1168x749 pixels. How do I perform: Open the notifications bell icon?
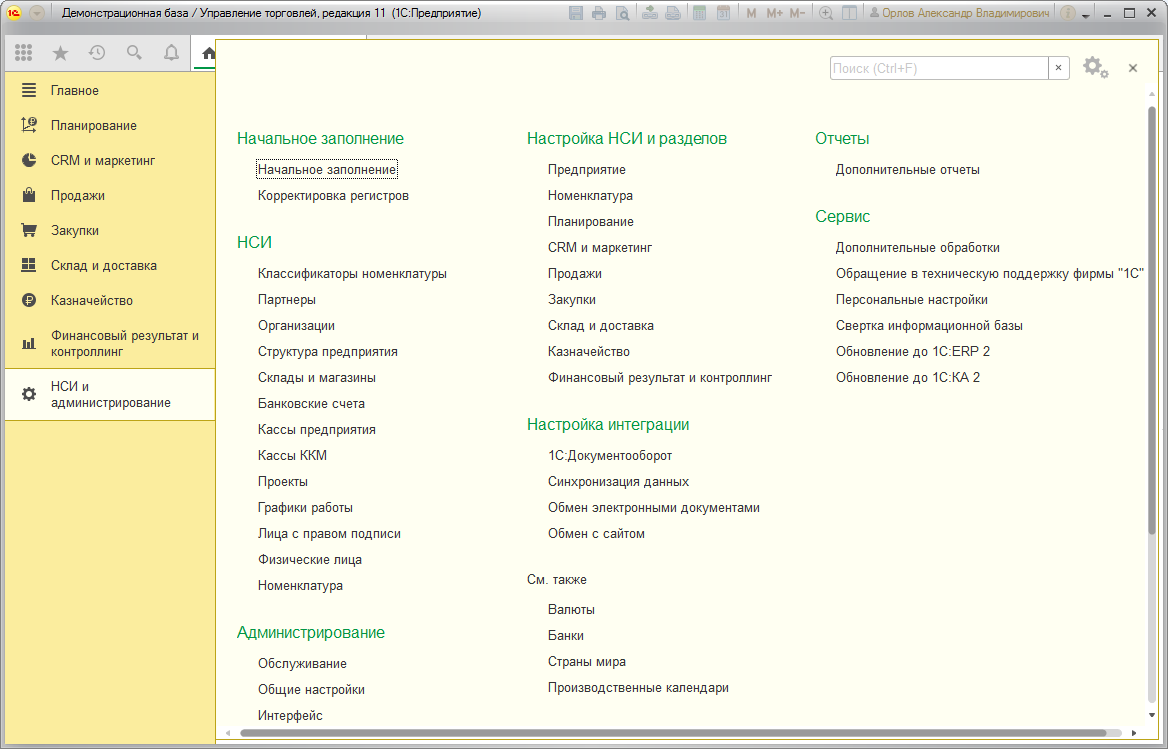tap(171, 53)
